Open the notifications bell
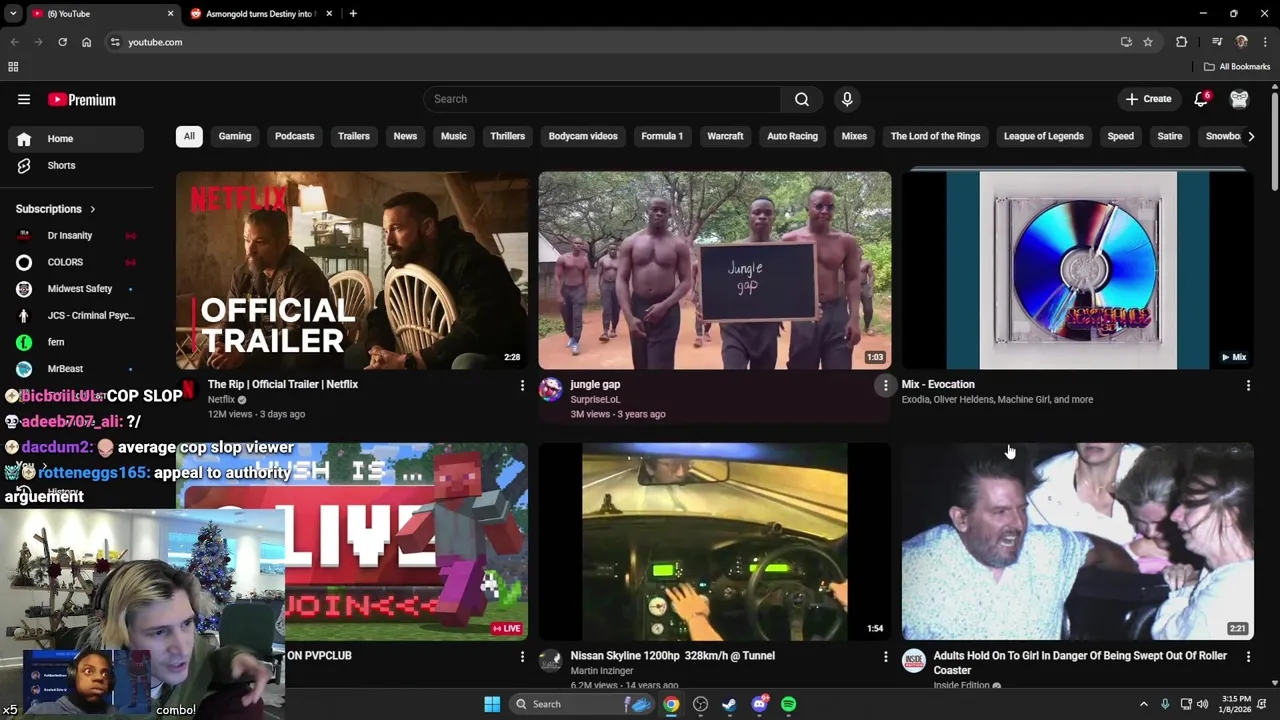The height and width of the screenshot is (720, 1280). (x=1201, y=99)
